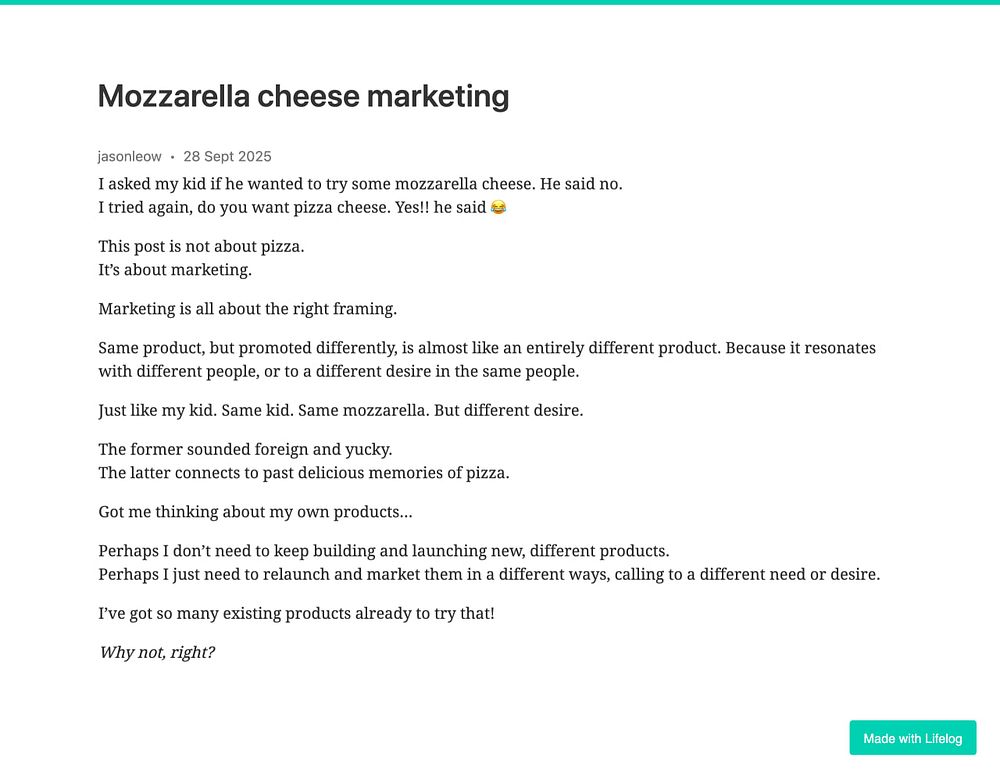Click the laughing tears emoji
This screenshot has width=1000, height=775.
(x=498, y=208)
